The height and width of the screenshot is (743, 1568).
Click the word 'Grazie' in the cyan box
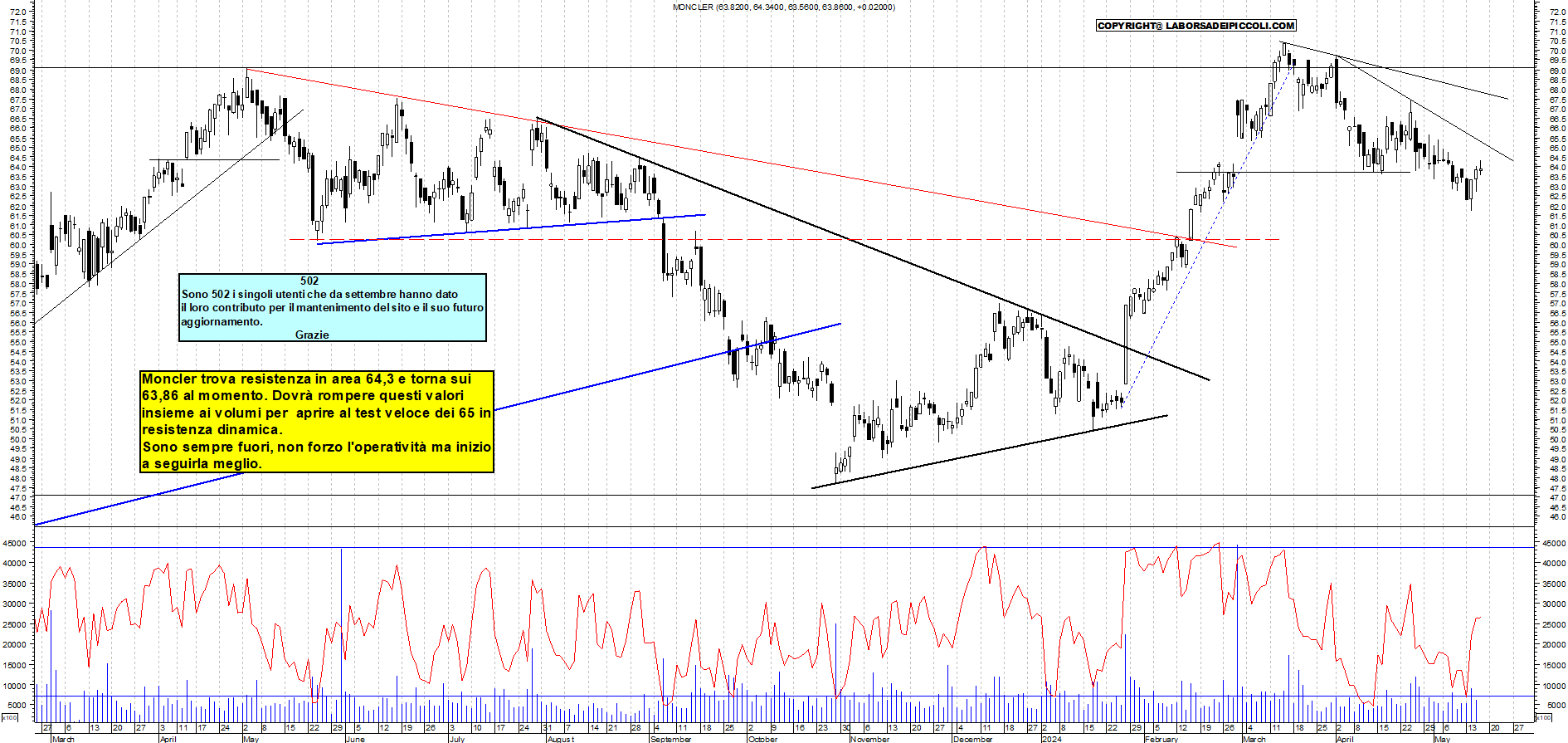click(312, 335)
